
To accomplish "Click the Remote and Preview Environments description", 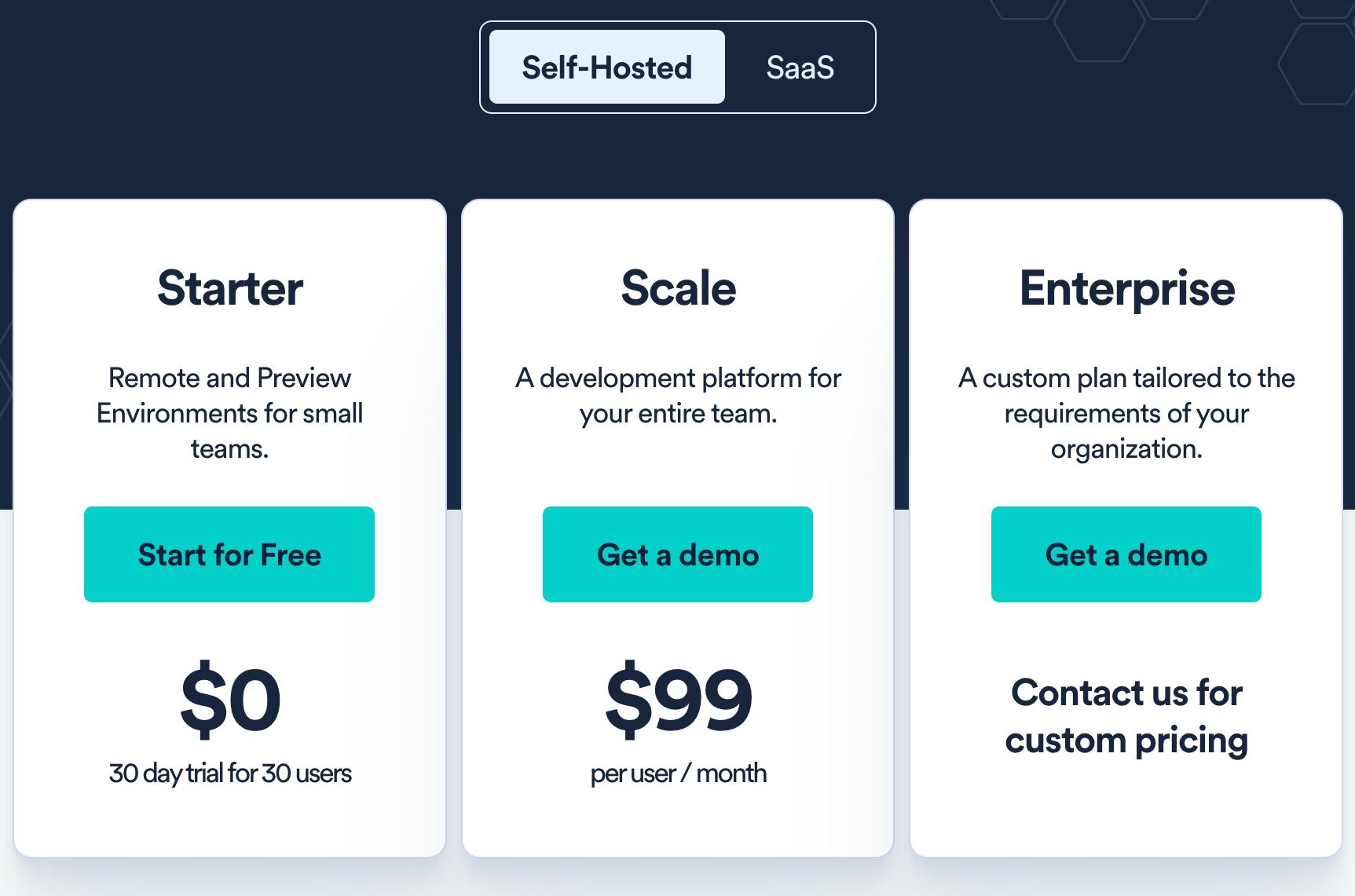I will pyautogui.click(x=229, y=413).
